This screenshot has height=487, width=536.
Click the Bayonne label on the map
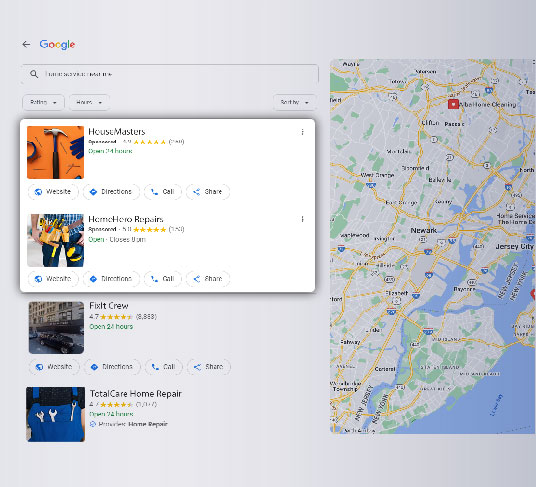pos(464,289)
